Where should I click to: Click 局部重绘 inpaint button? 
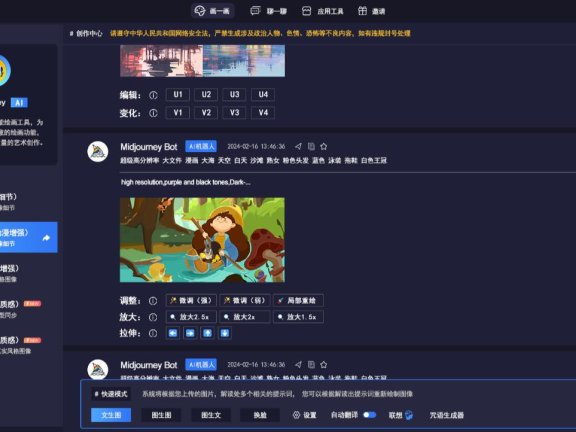click(298, 300)
